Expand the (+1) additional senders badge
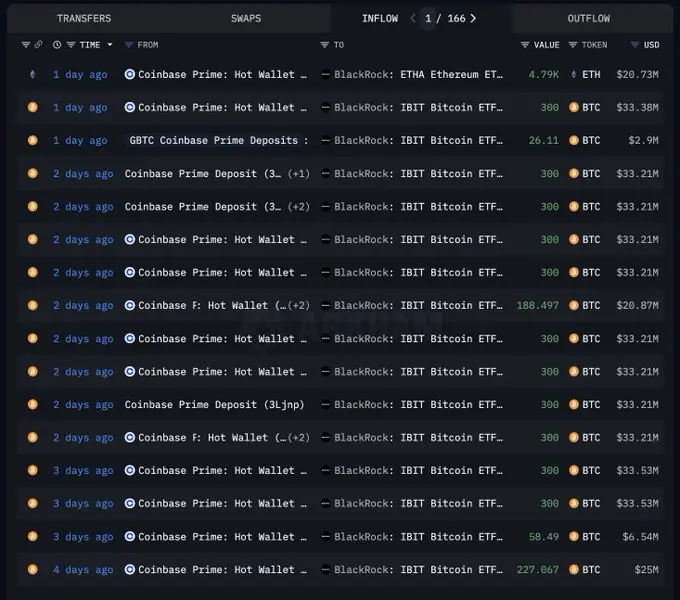The image size is (680, 600). click(299, 173)
